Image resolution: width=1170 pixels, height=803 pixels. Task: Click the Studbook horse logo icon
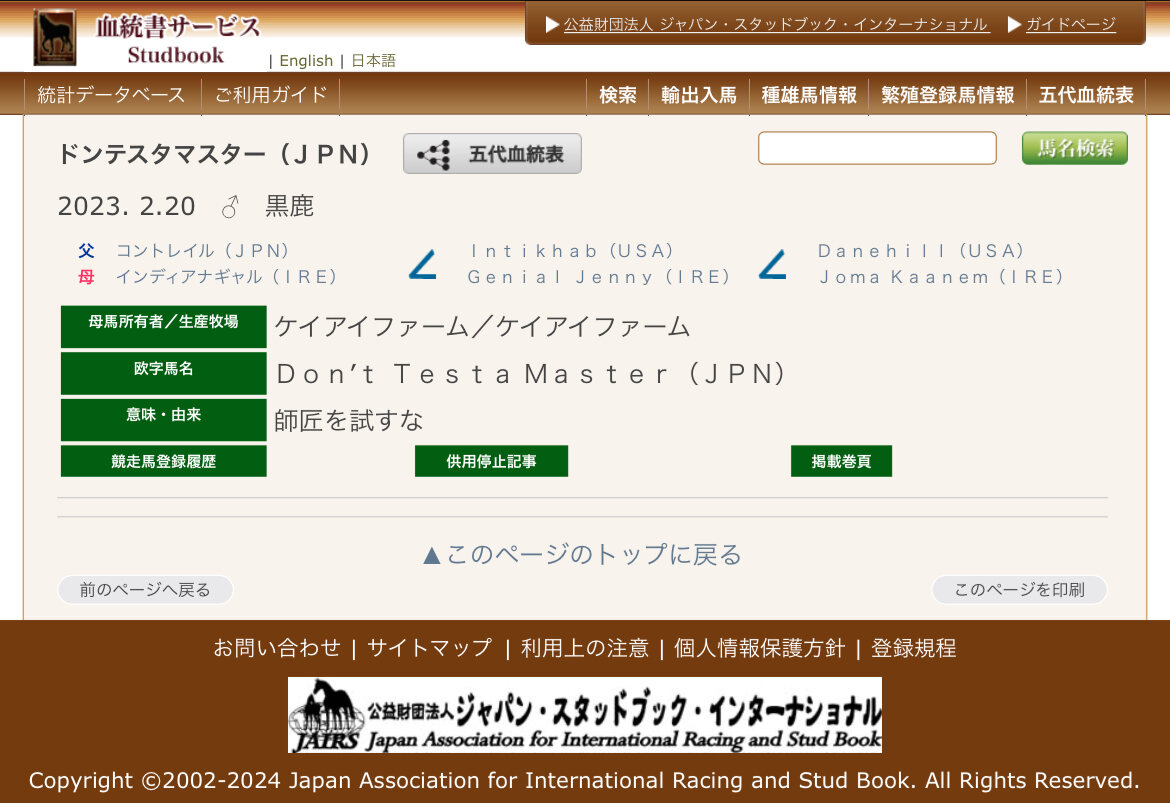[x=54, y=37]
